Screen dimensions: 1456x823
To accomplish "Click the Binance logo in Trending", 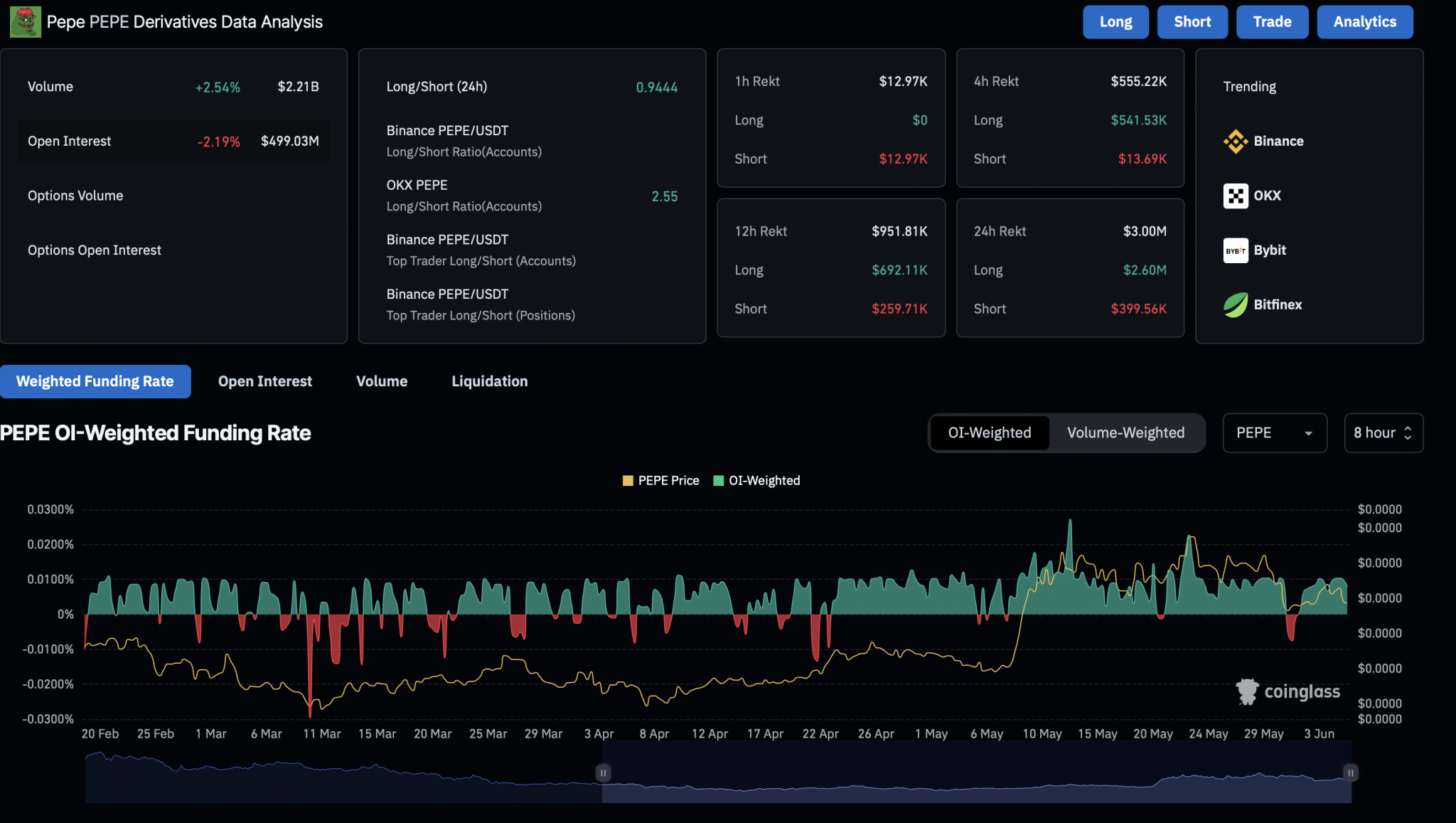I will [1236, 141].
